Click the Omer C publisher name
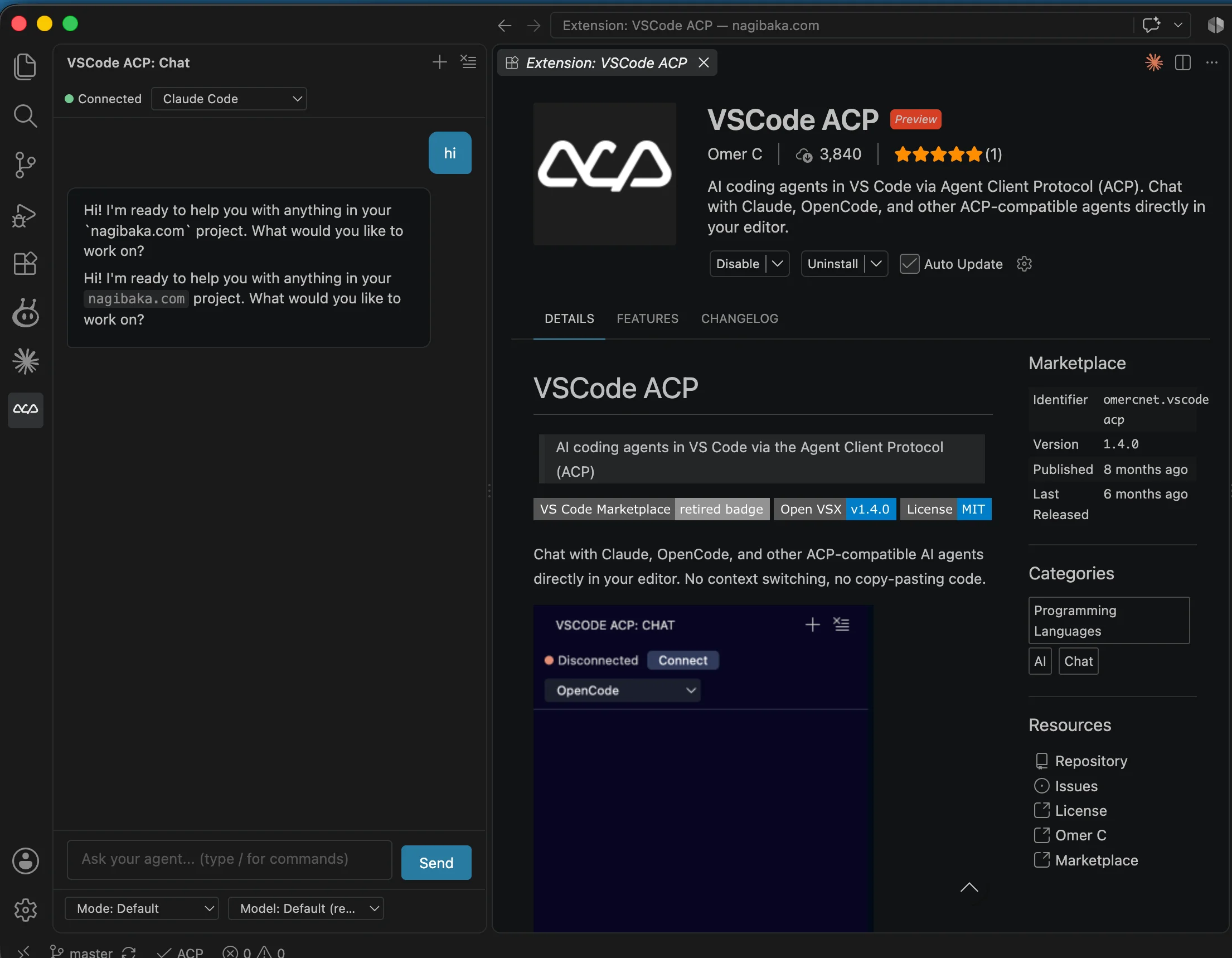The height and width of the screenshot is (958, 1232). (735, 154)
